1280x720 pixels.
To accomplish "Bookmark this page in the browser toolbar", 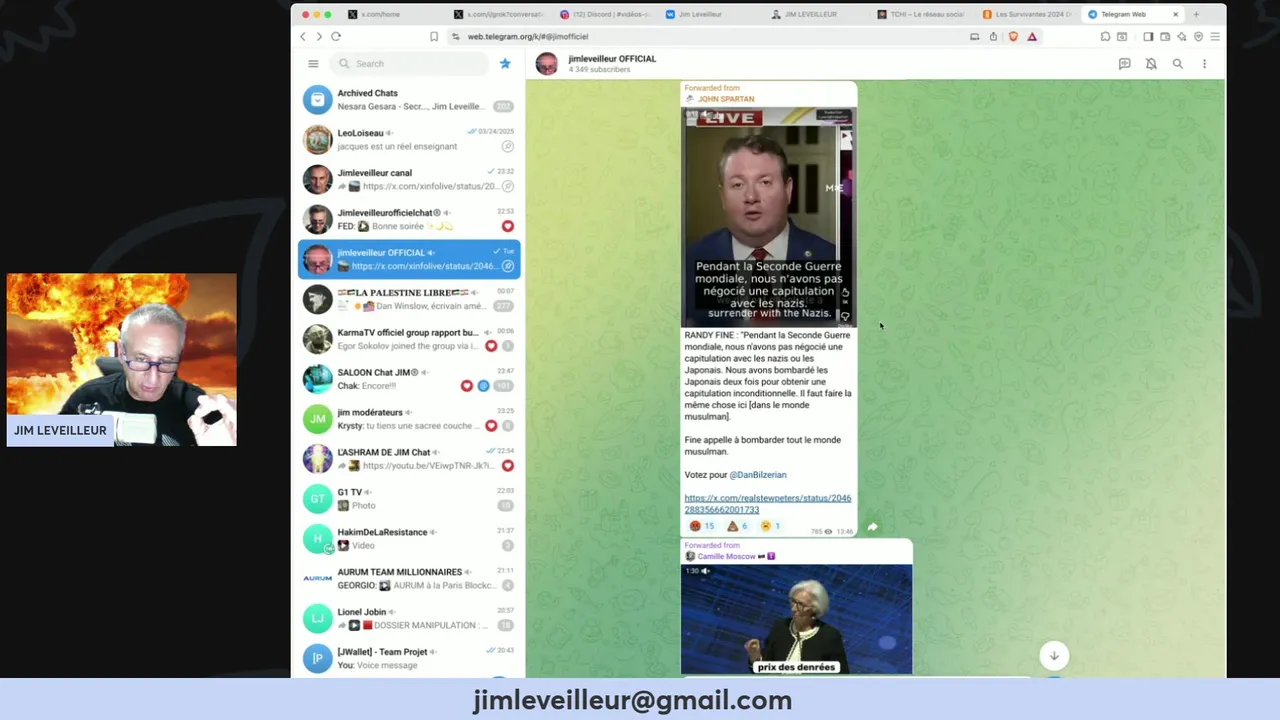I will click(x=434, y=37).
